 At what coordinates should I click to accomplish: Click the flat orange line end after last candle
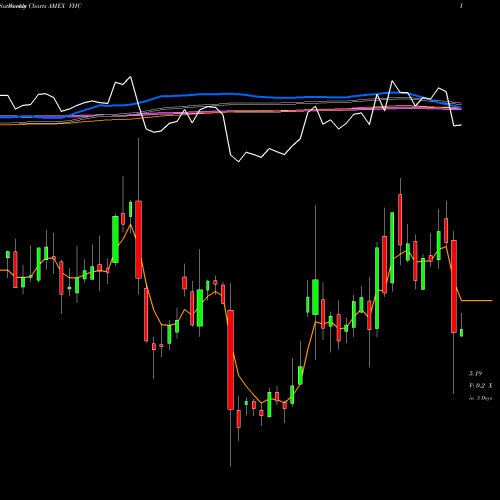coord(477,301)
